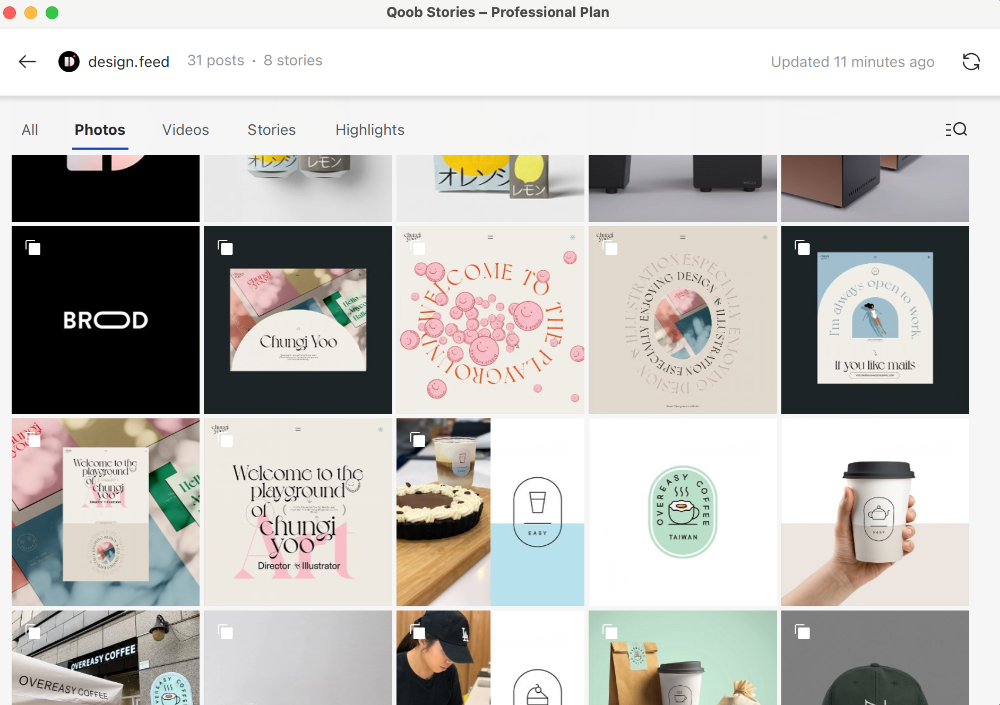Click the '8 stories' count text

click(293, 61)
